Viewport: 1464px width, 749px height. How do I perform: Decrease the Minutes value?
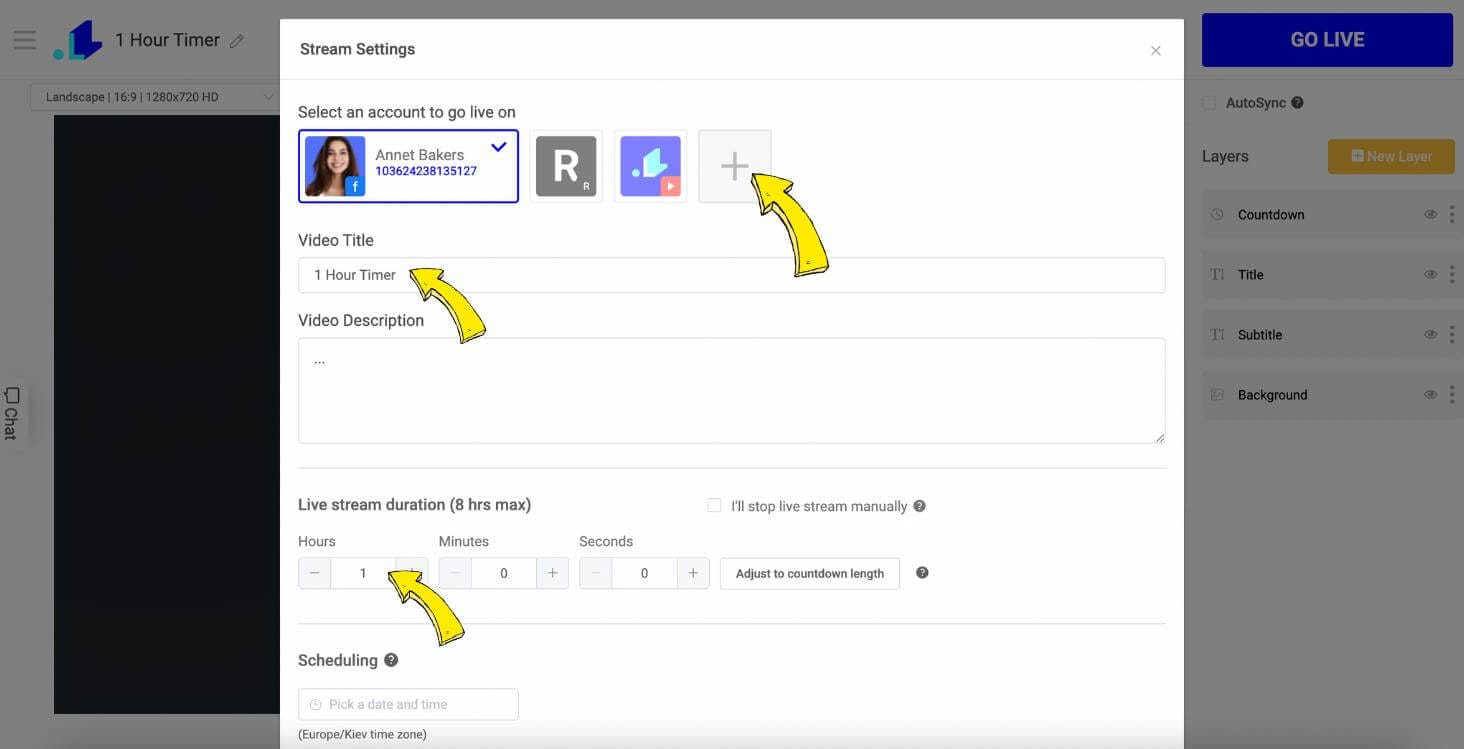coord(455,573)
